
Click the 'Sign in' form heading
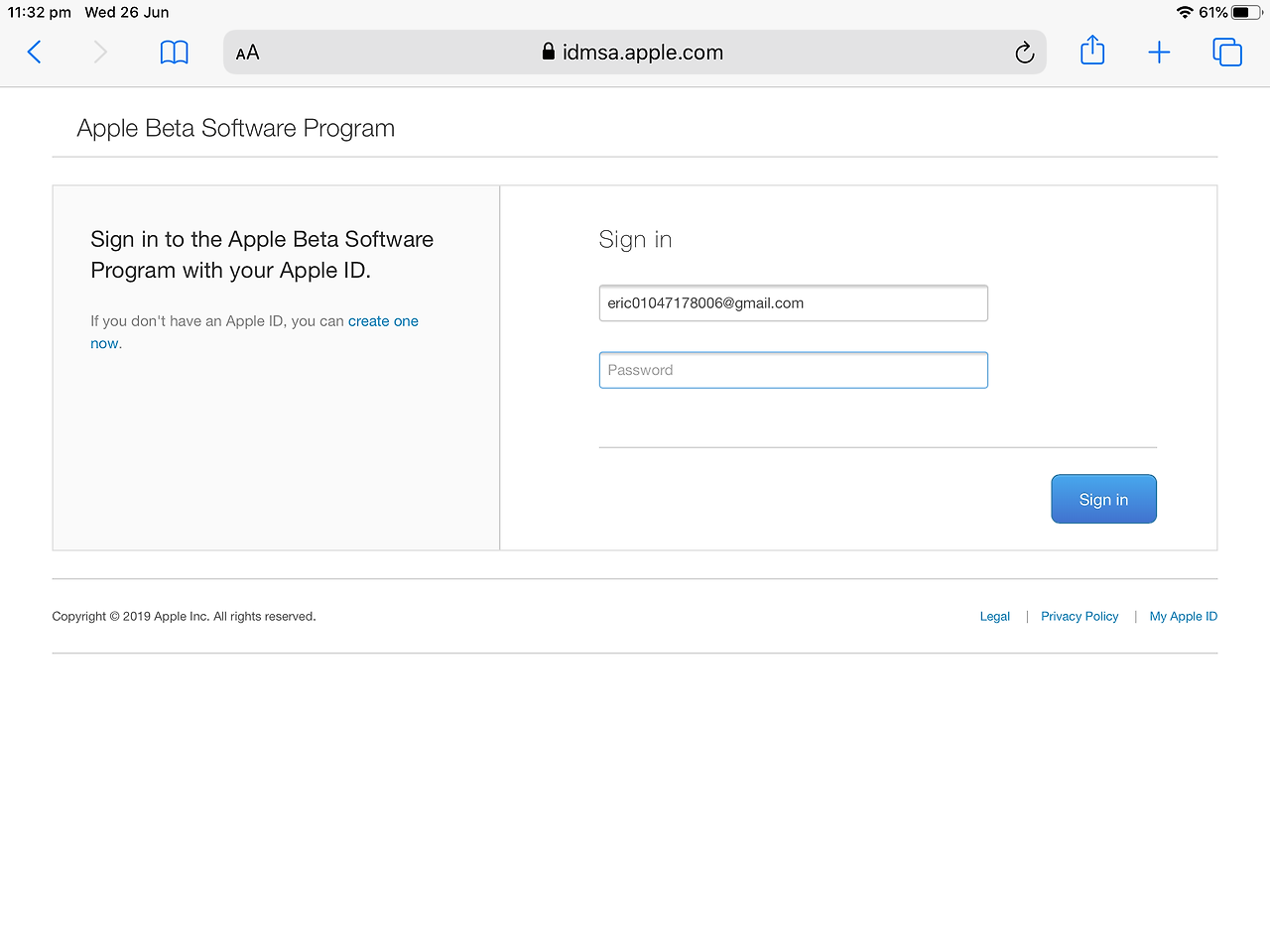(x=635, y=240)
